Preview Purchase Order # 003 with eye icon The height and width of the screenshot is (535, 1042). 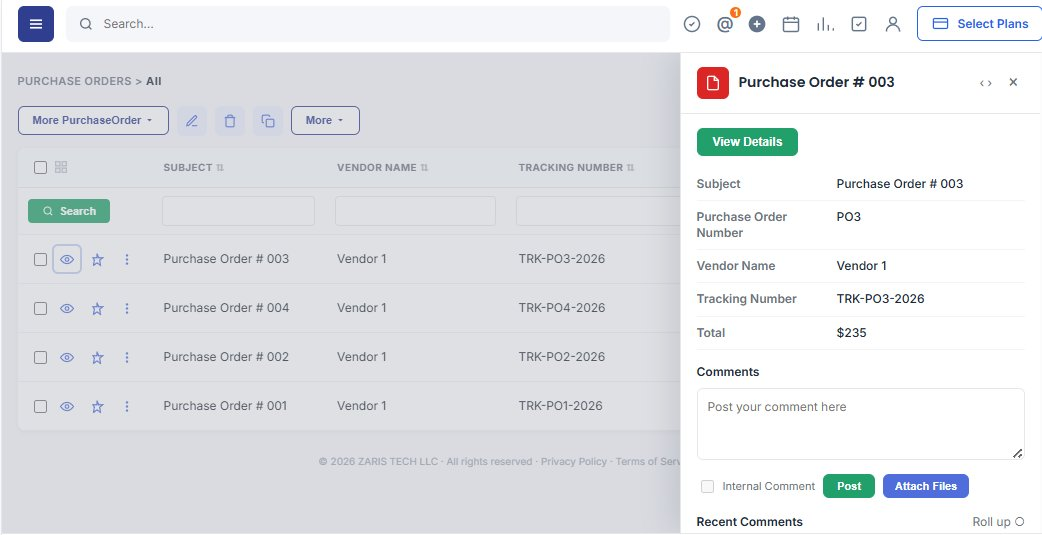pos(67,259)
